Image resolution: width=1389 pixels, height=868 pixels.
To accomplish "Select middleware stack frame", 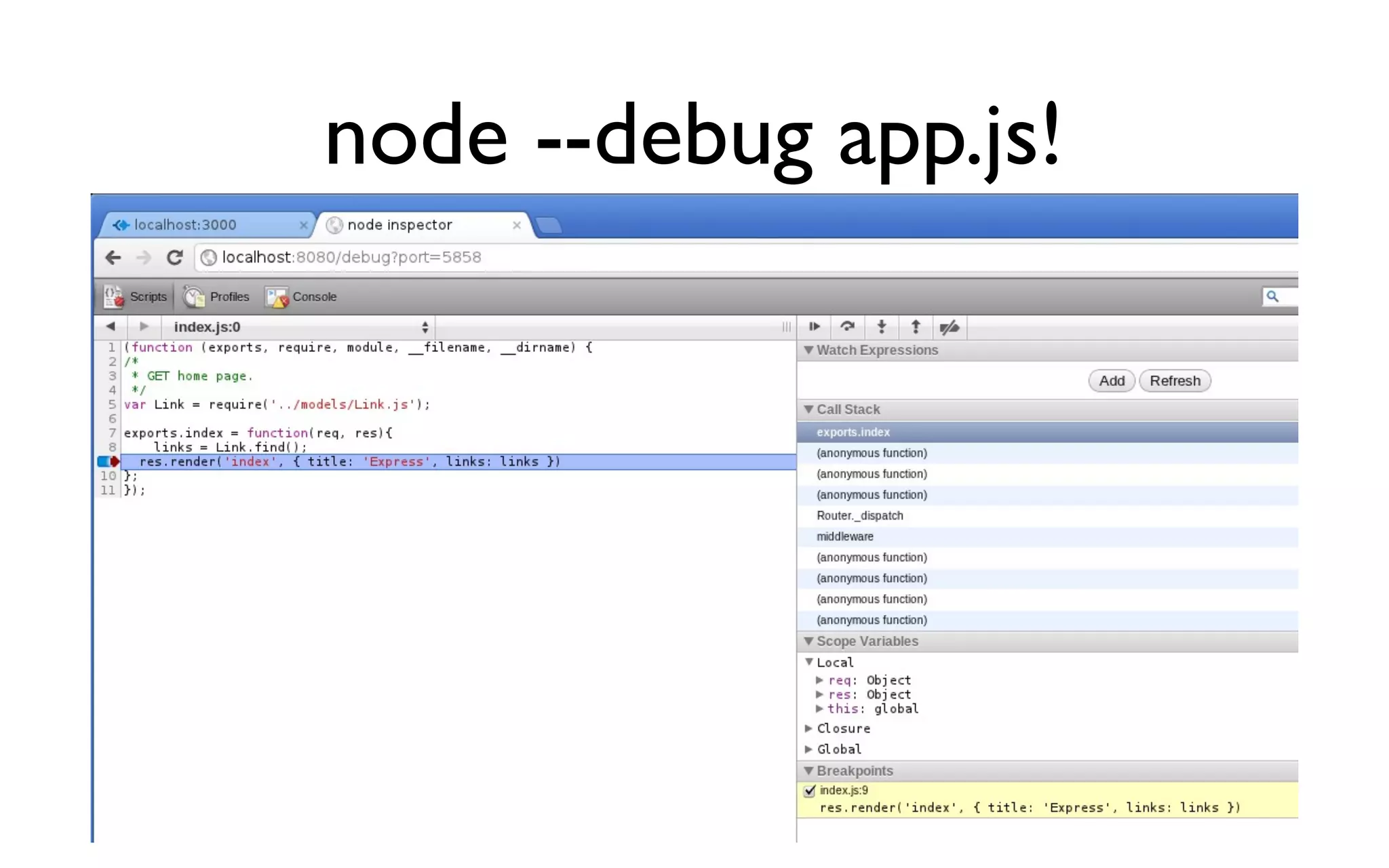I will 1047,537.
